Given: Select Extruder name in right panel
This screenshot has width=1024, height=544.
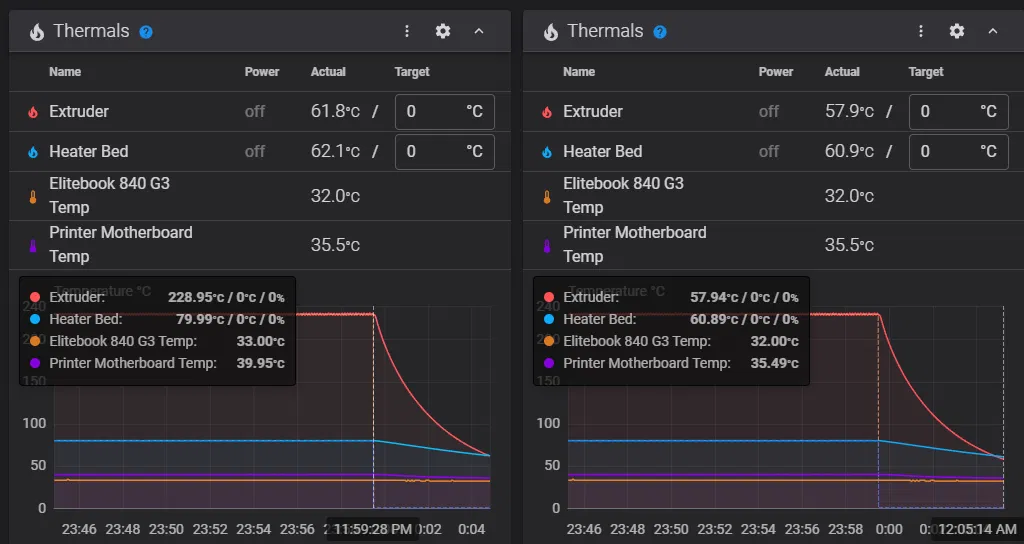Looking at the screenshot, I should pos(593,112).
